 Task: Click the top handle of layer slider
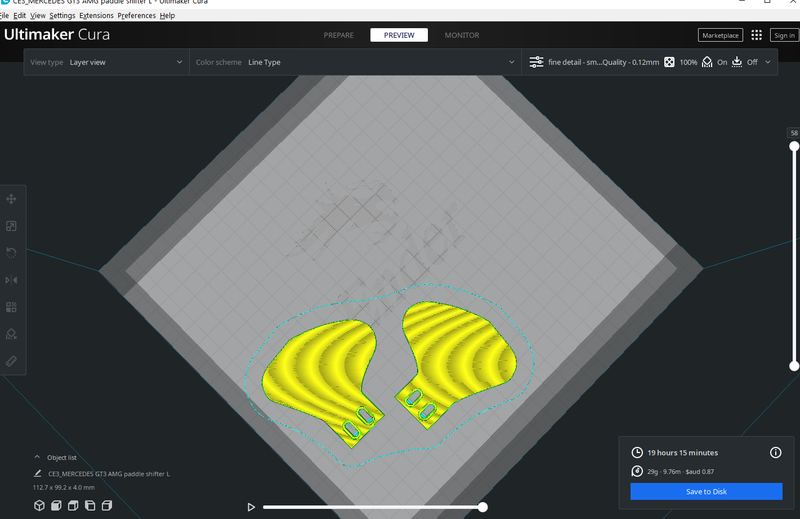click(794, 146)
